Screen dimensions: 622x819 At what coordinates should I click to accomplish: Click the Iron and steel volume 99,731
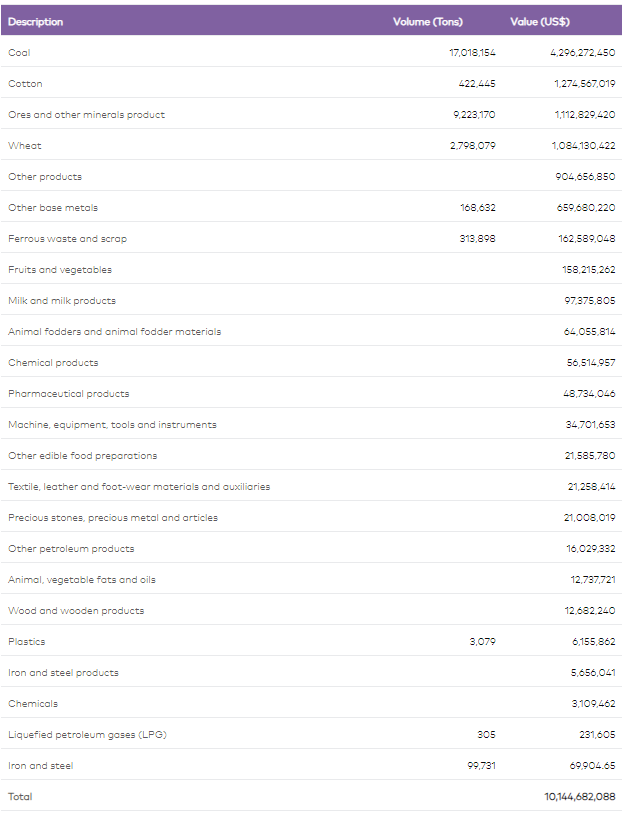pos(482,766)
